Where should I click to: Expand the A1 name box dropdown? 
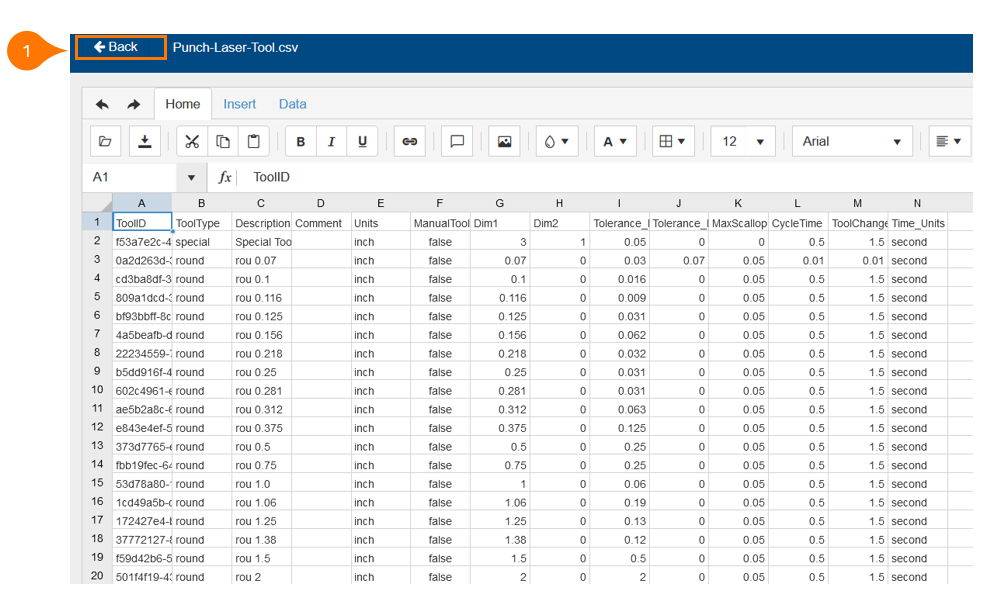pyautogui.click(x=191, y=177)
